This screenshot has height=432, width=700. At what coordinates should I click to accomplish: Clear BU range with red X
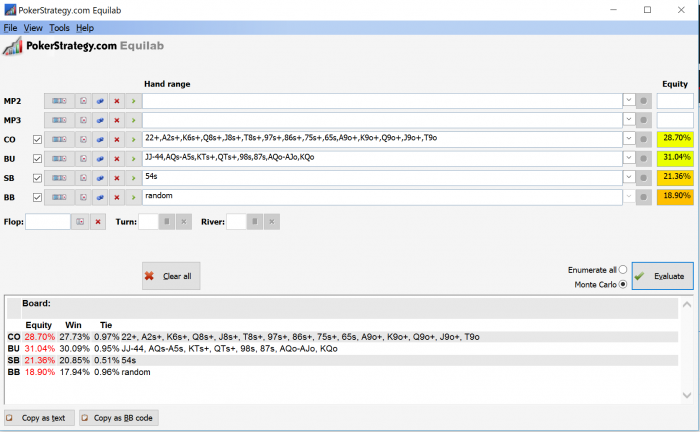point(117,159)
